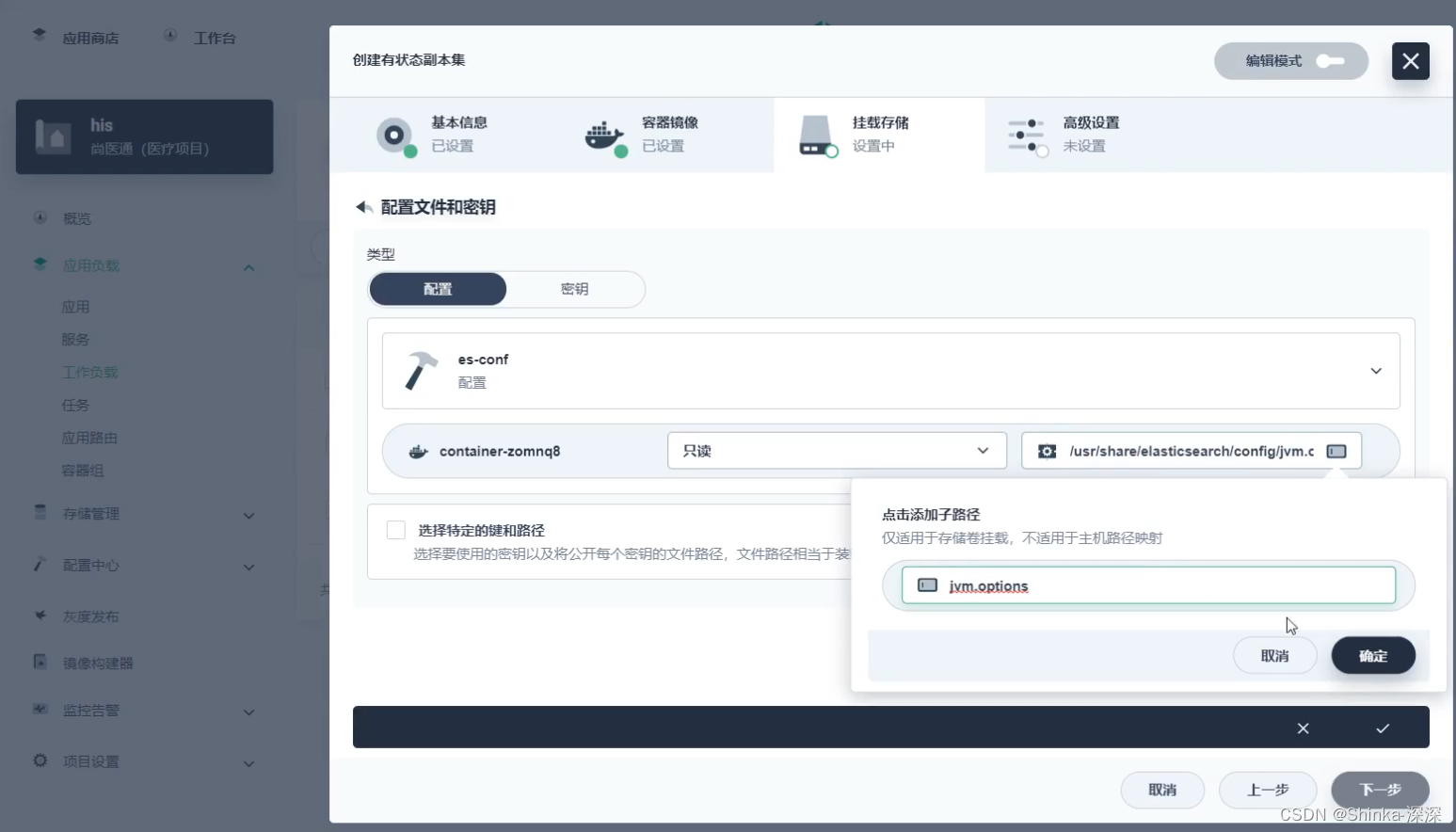Click the his project card
This screenshot has width=1456, height=832.
click(x=145, y=136)
